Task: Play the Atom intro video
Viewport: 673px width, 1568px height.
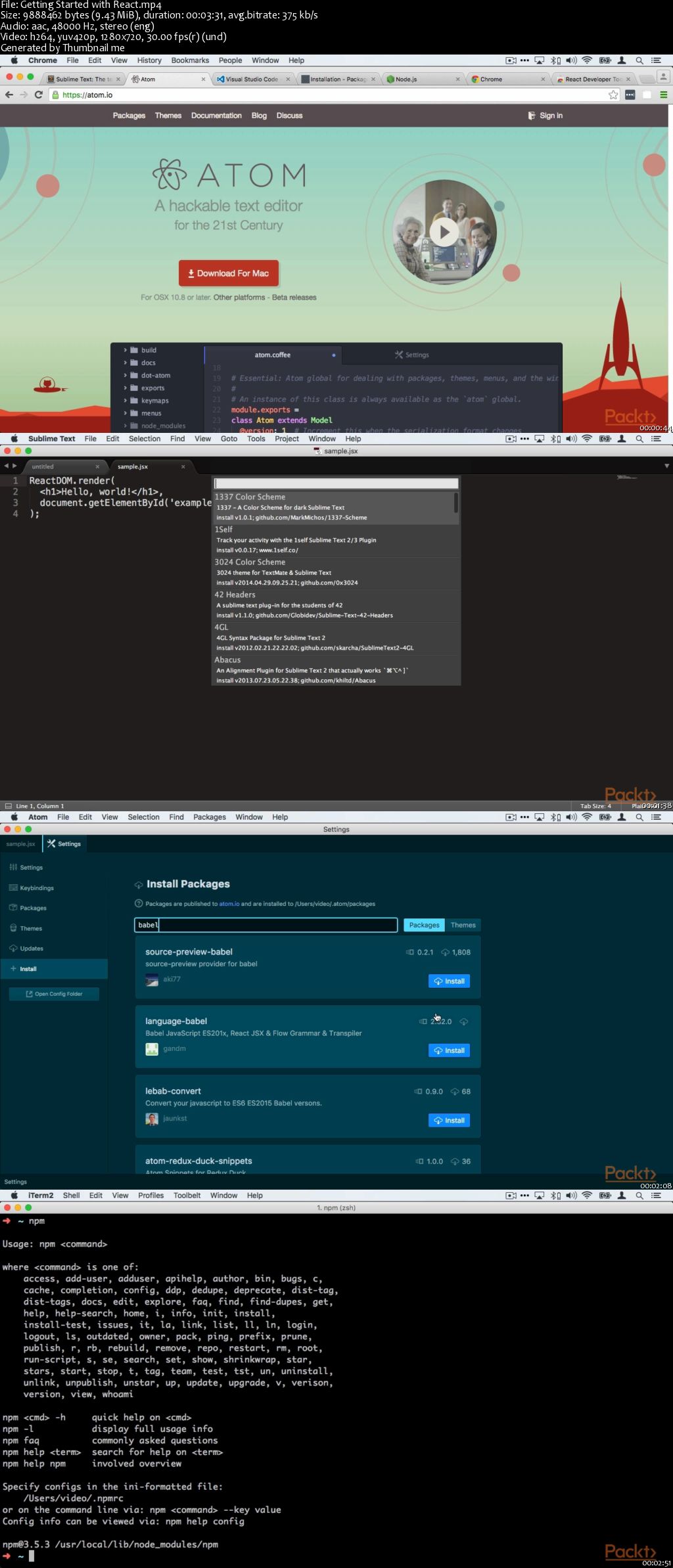Action: coord(444,232)
